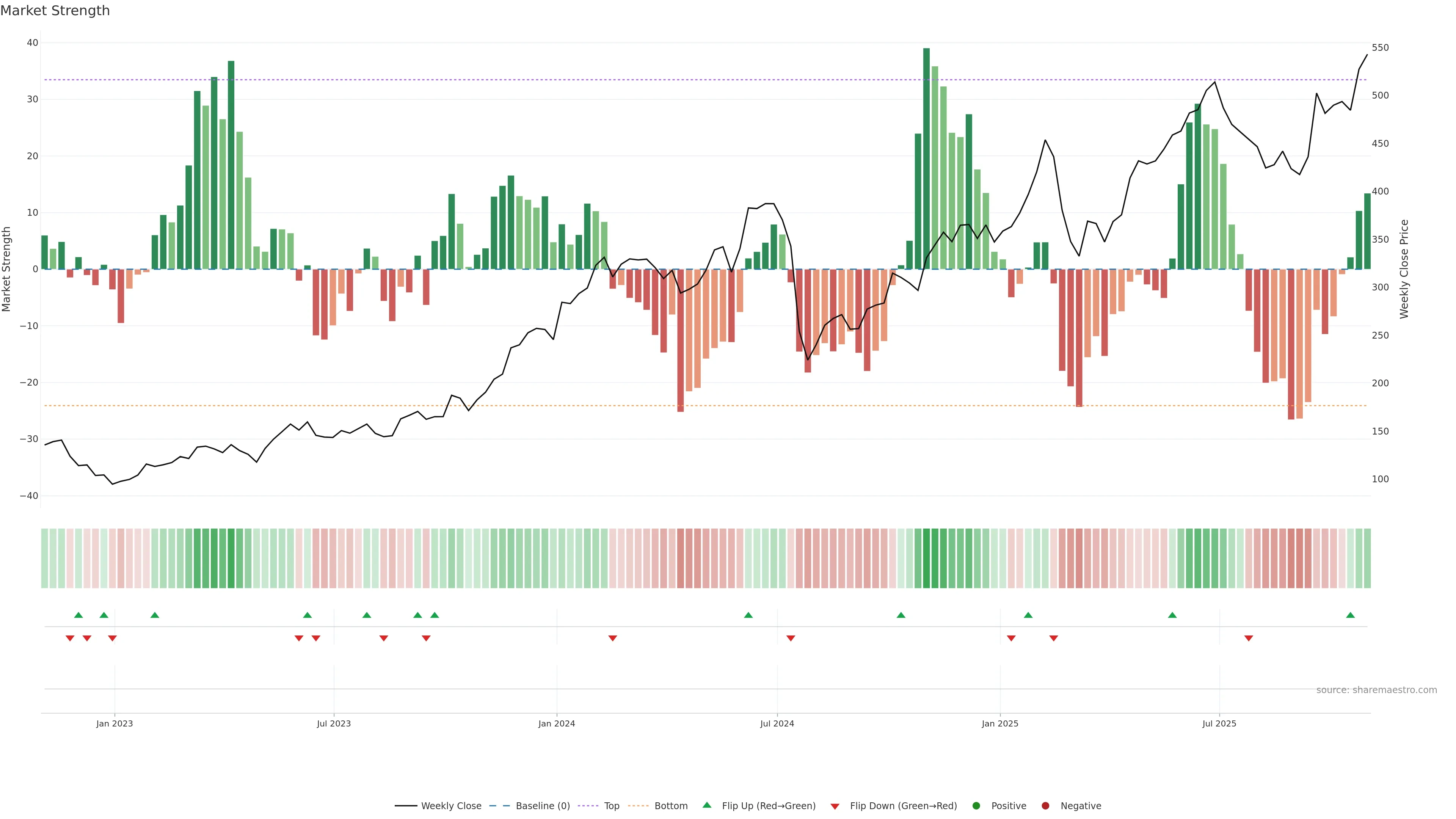Click Flip Down red triangle legend icon
Screen dimensions: 1456x819
[835, 806]
